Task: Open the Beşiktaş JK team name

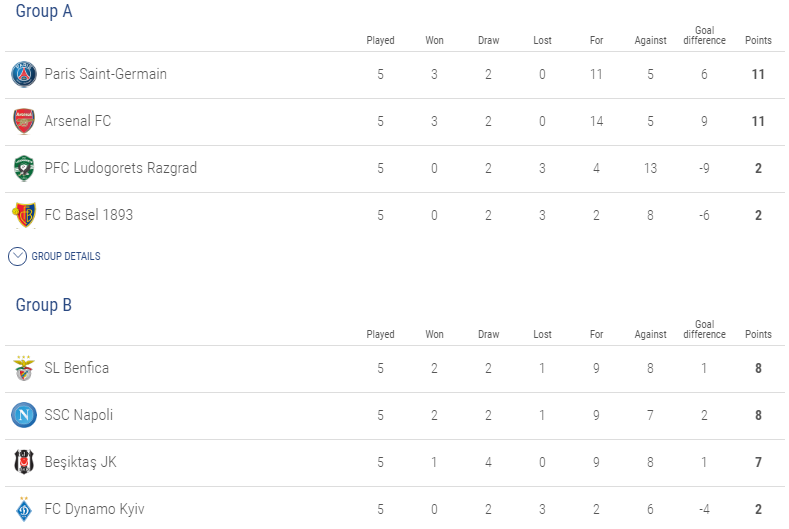Action: click(81, 462)
